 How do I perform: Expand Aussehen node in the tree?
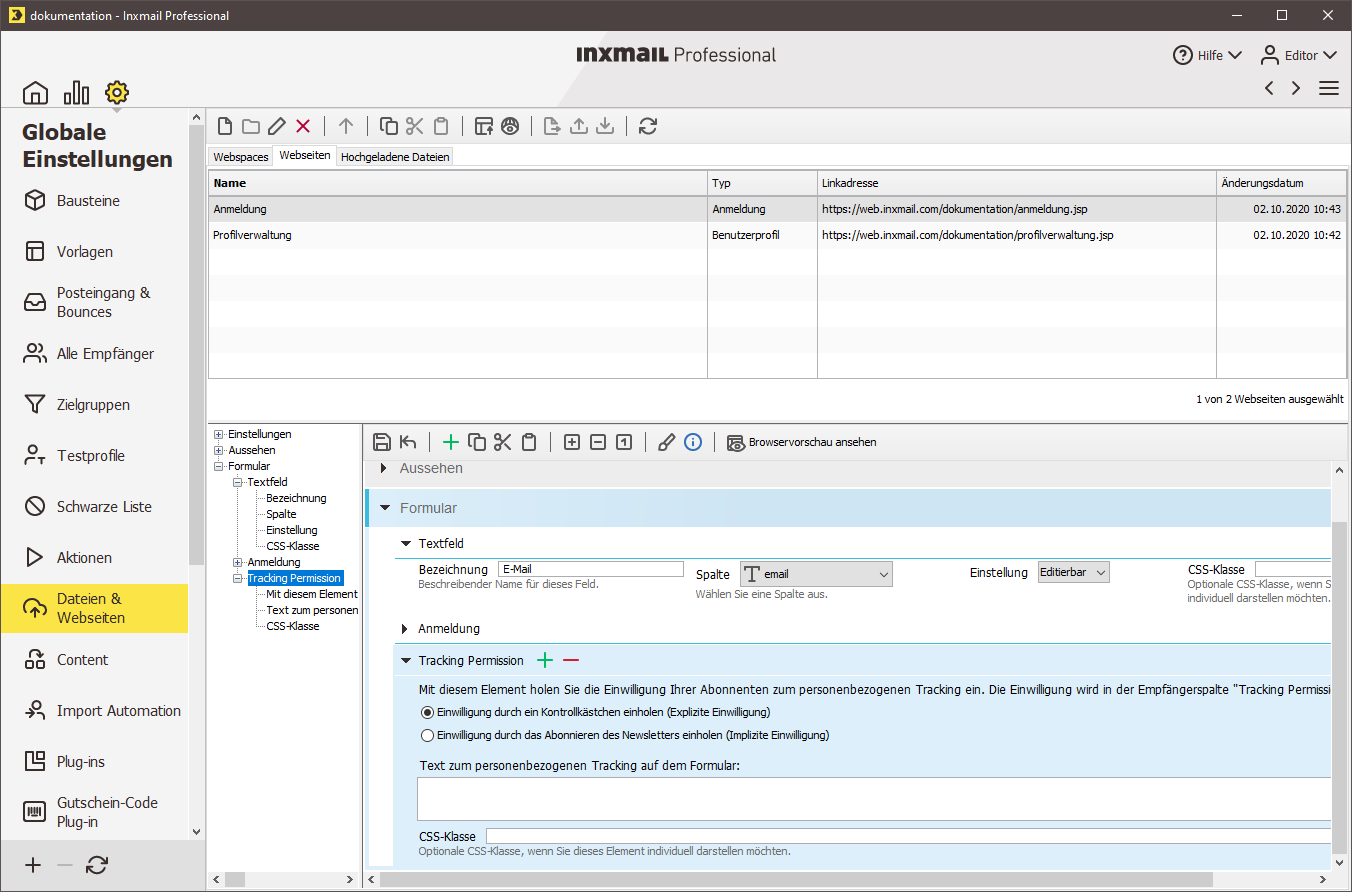[219, 450]
